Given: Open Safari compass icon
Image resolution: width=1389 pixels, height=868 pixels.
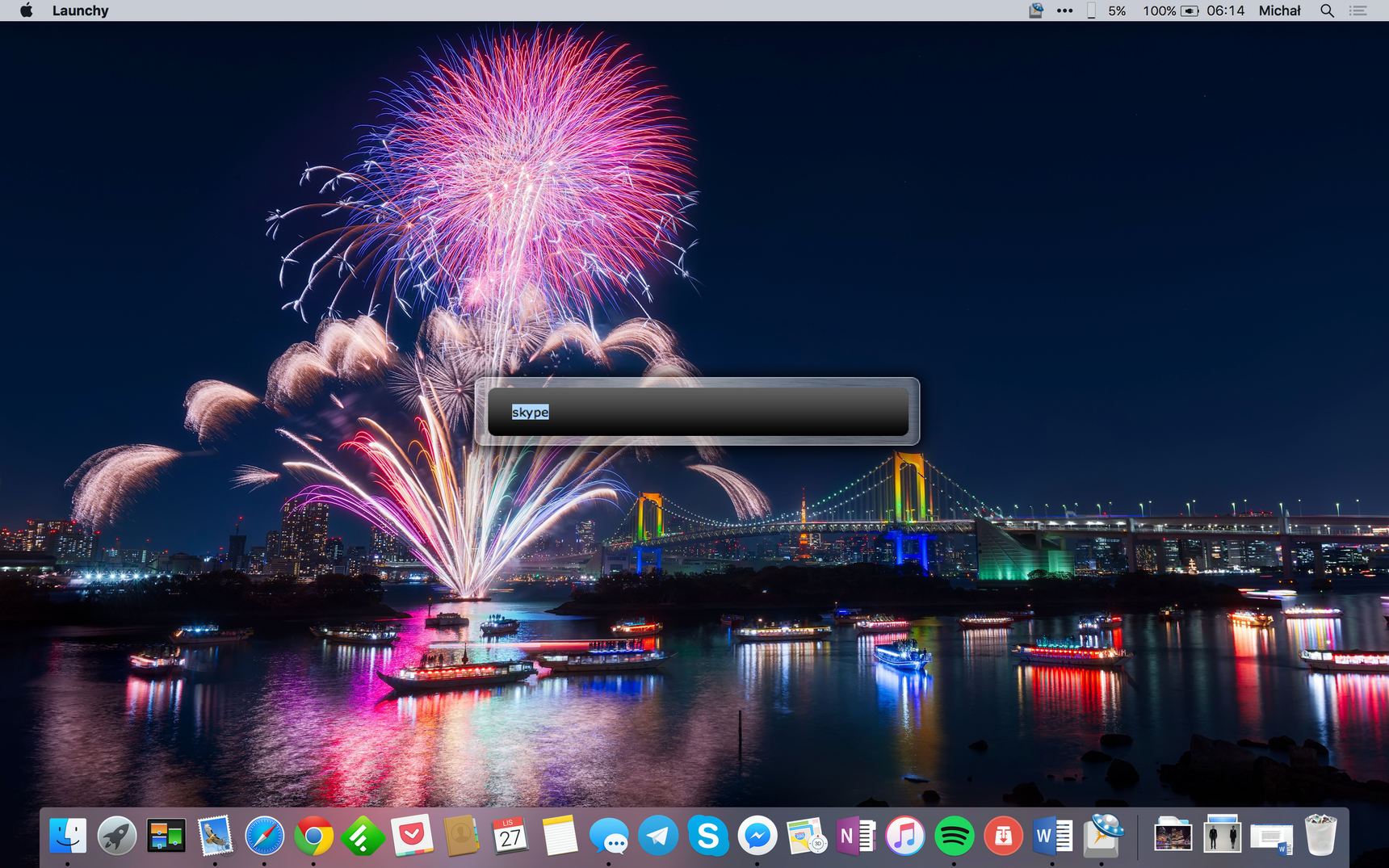Looking at the screenshot, I should tap(265, 836).
